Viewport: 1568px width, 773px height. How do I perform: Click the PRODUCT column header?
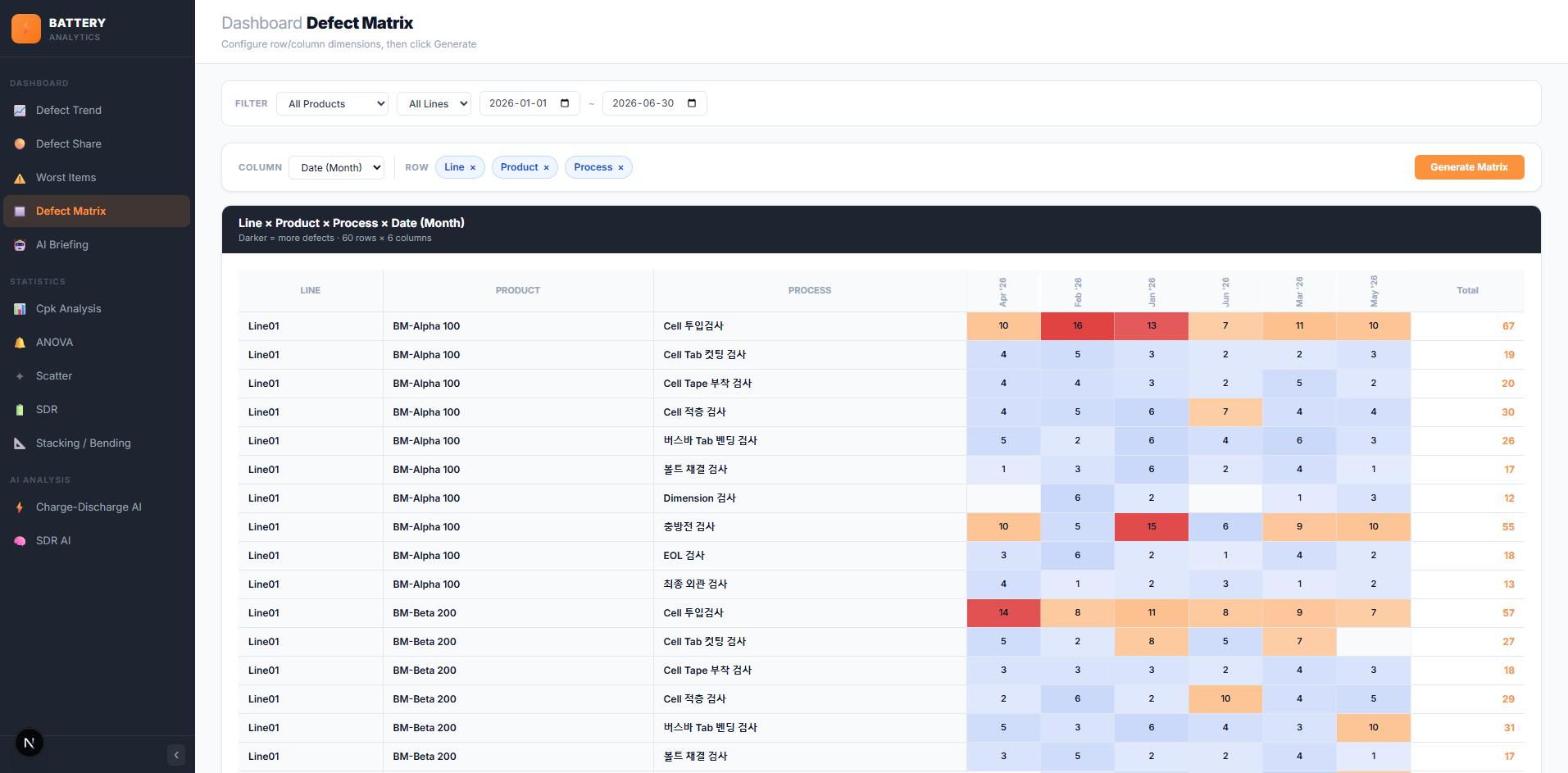(x=518, y=291)
